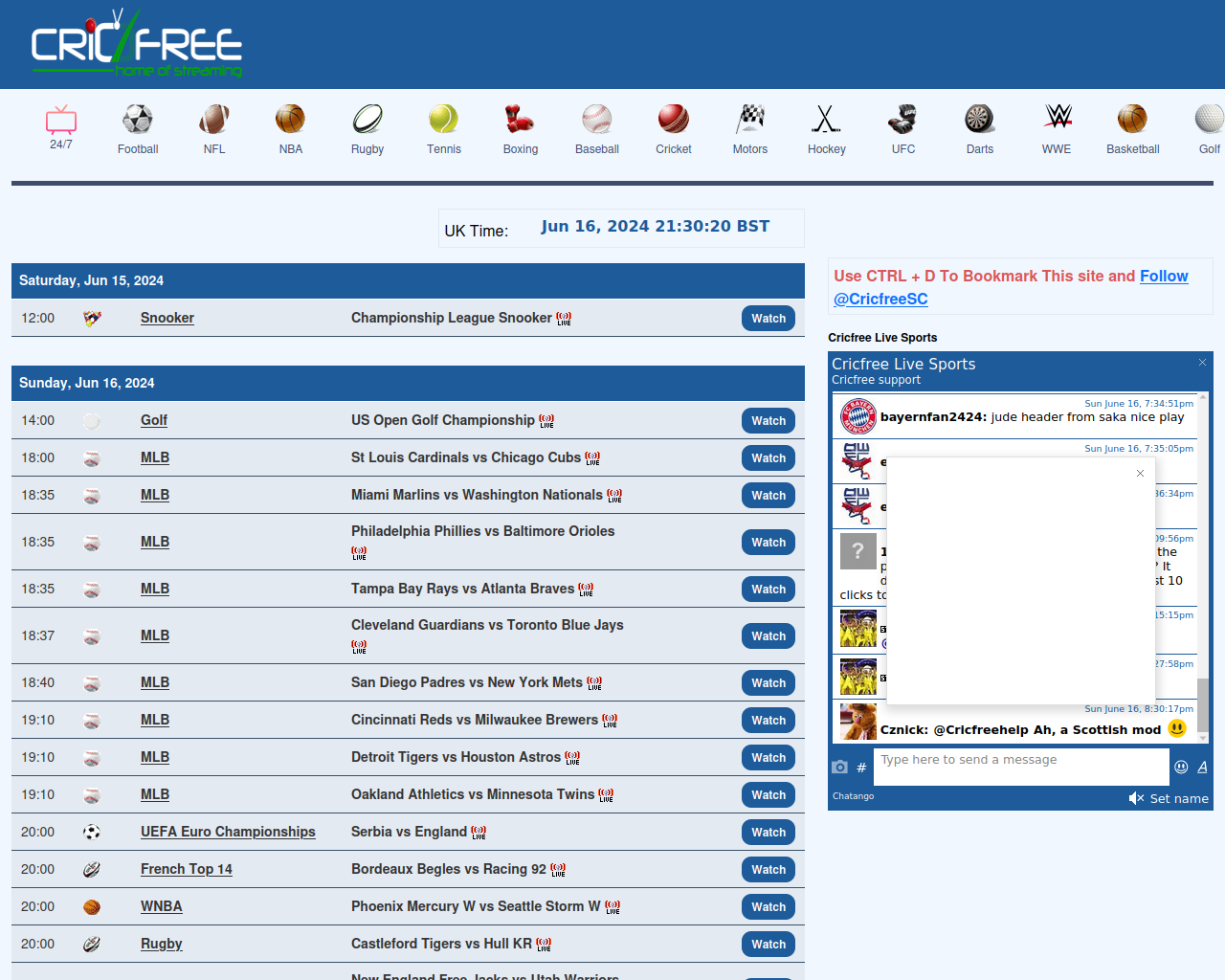
Task: Select the Boxing gloves icon
Action: pyautogui.click(x=521, y=120)
